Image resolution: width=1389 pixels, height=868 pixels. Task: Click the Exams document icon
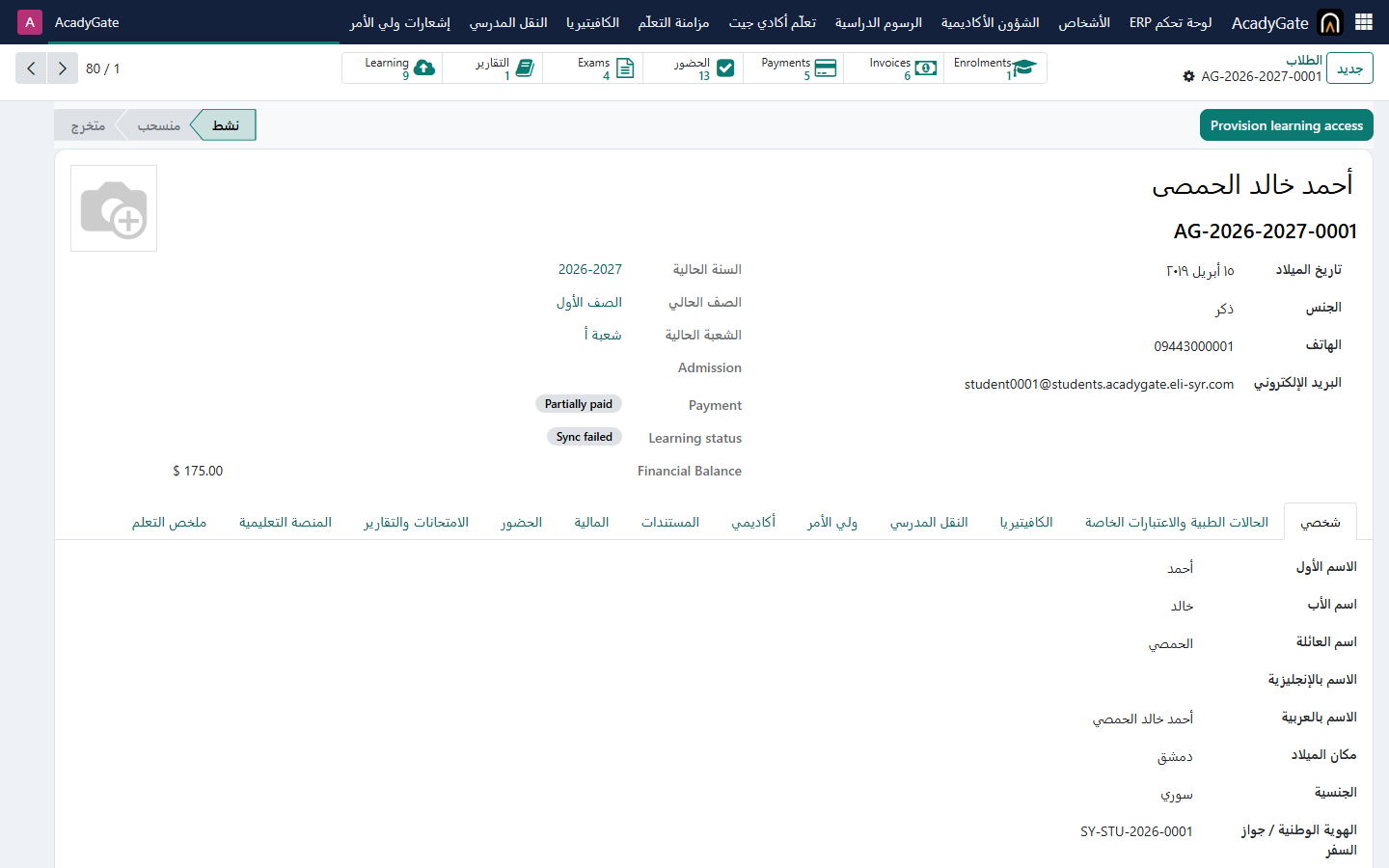(x=625, y=68)
